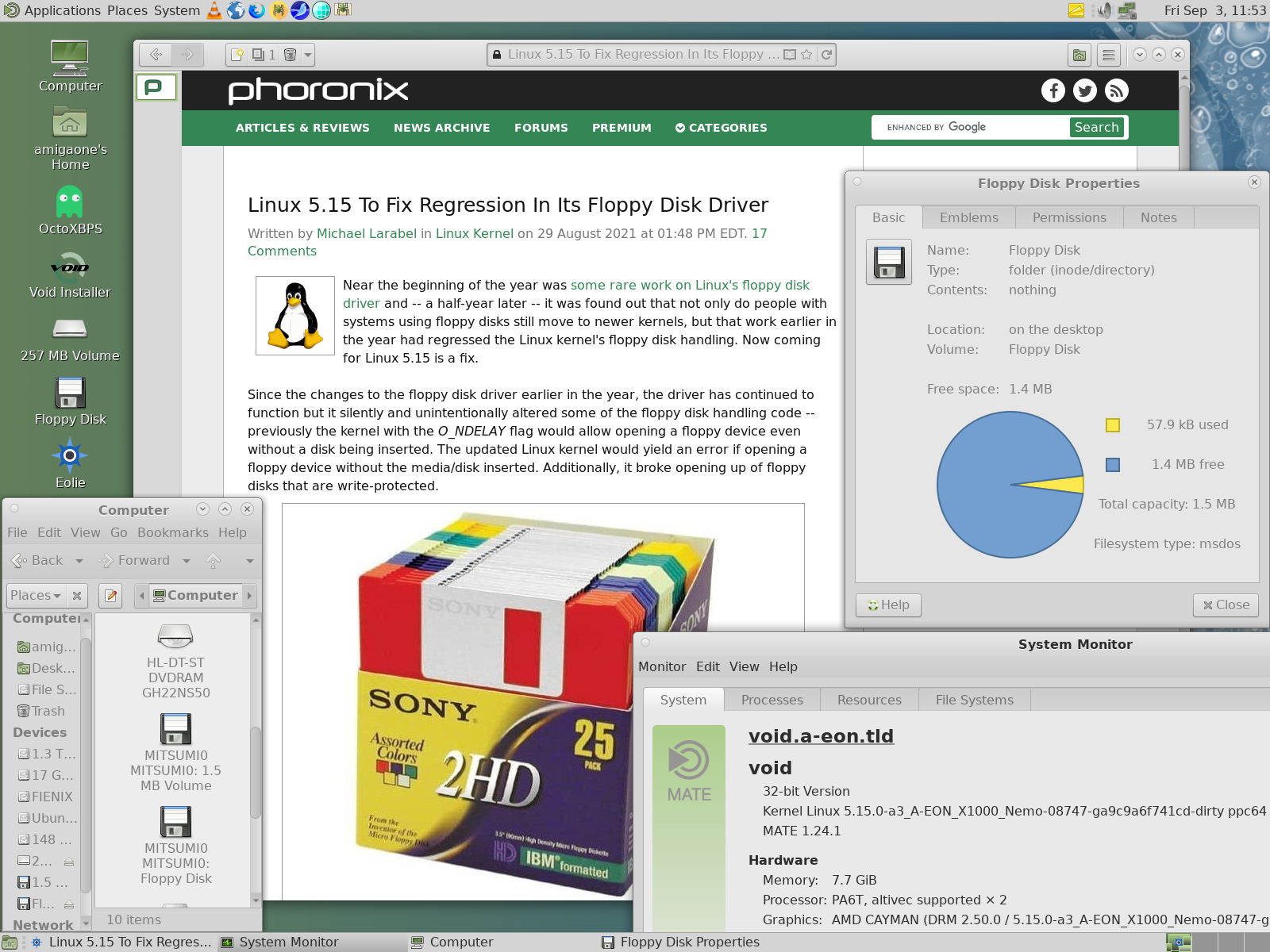
Task: Select the MITSUMI0 Floppy Disk drive in the Computer window
Action: pyautogui.click(x=175, y=846)
